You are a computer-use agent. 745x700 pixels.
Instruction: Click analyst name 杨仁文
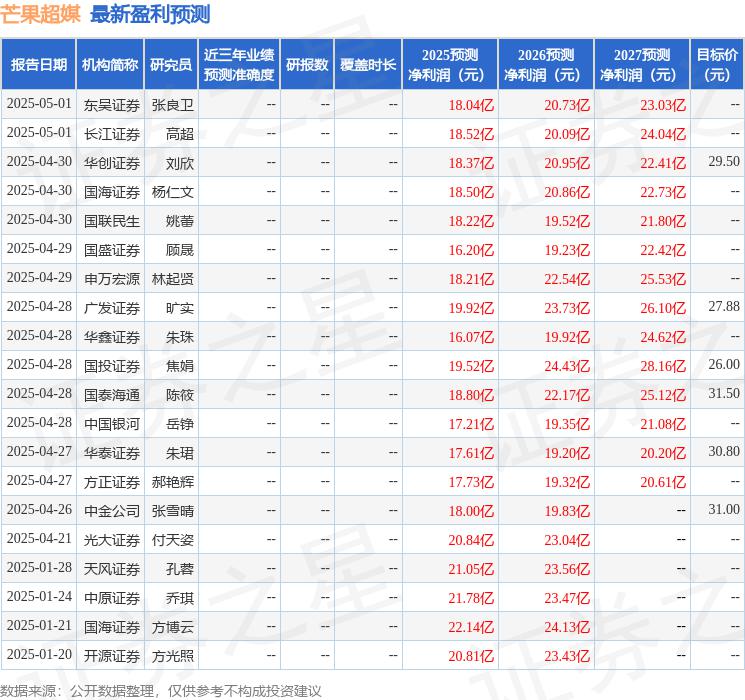point(172,192)
